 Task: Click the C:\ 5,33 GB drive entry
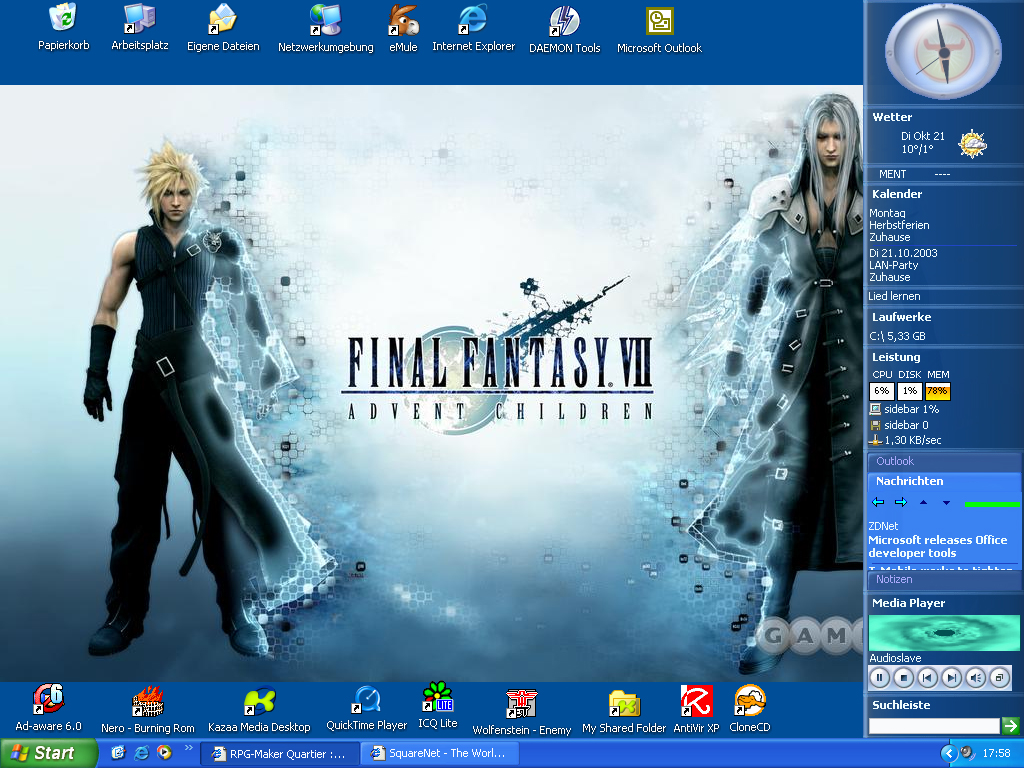pos(897,336)
